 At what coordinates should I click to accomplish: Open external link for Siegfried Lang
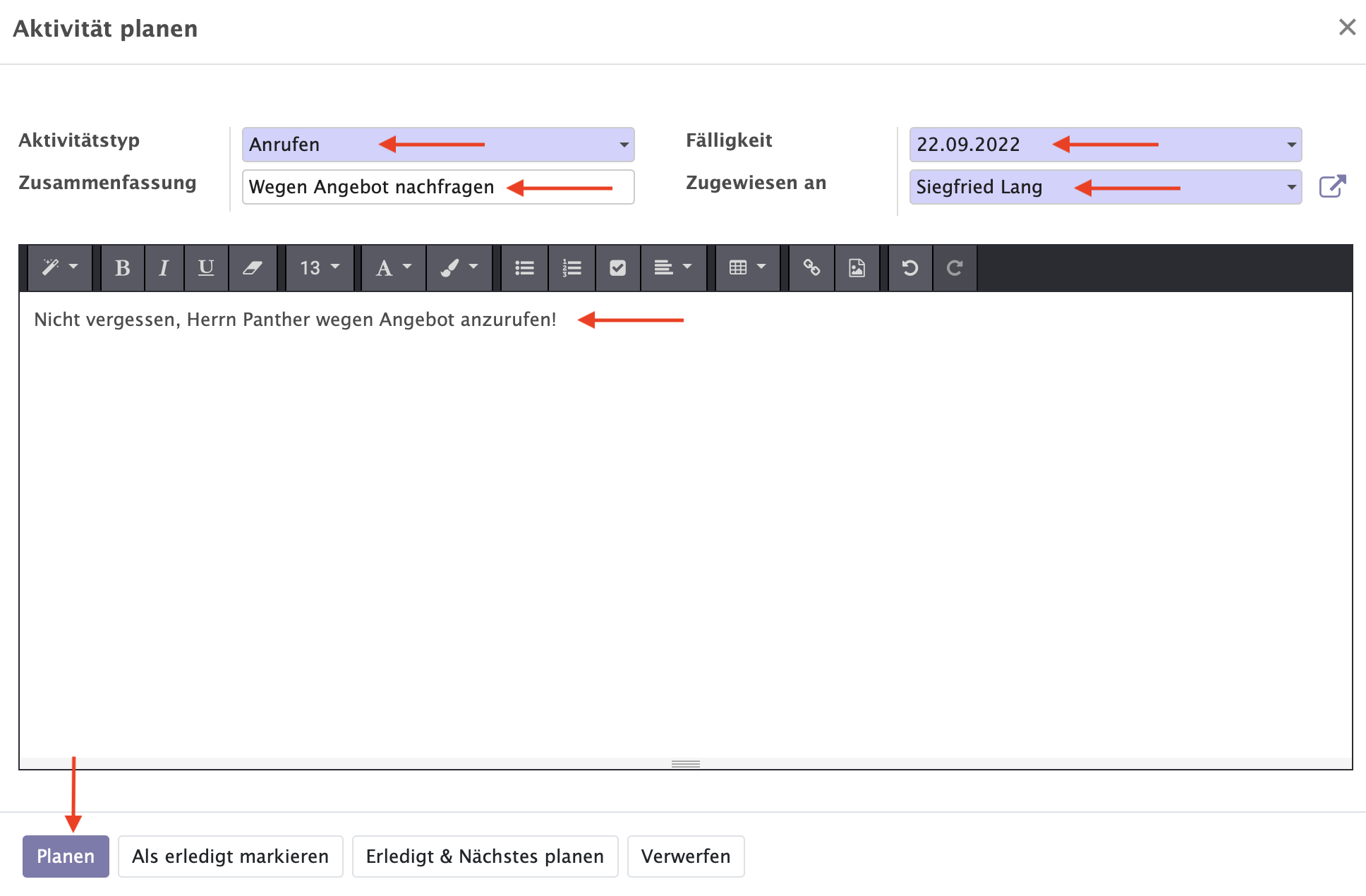coord(1333,187)
